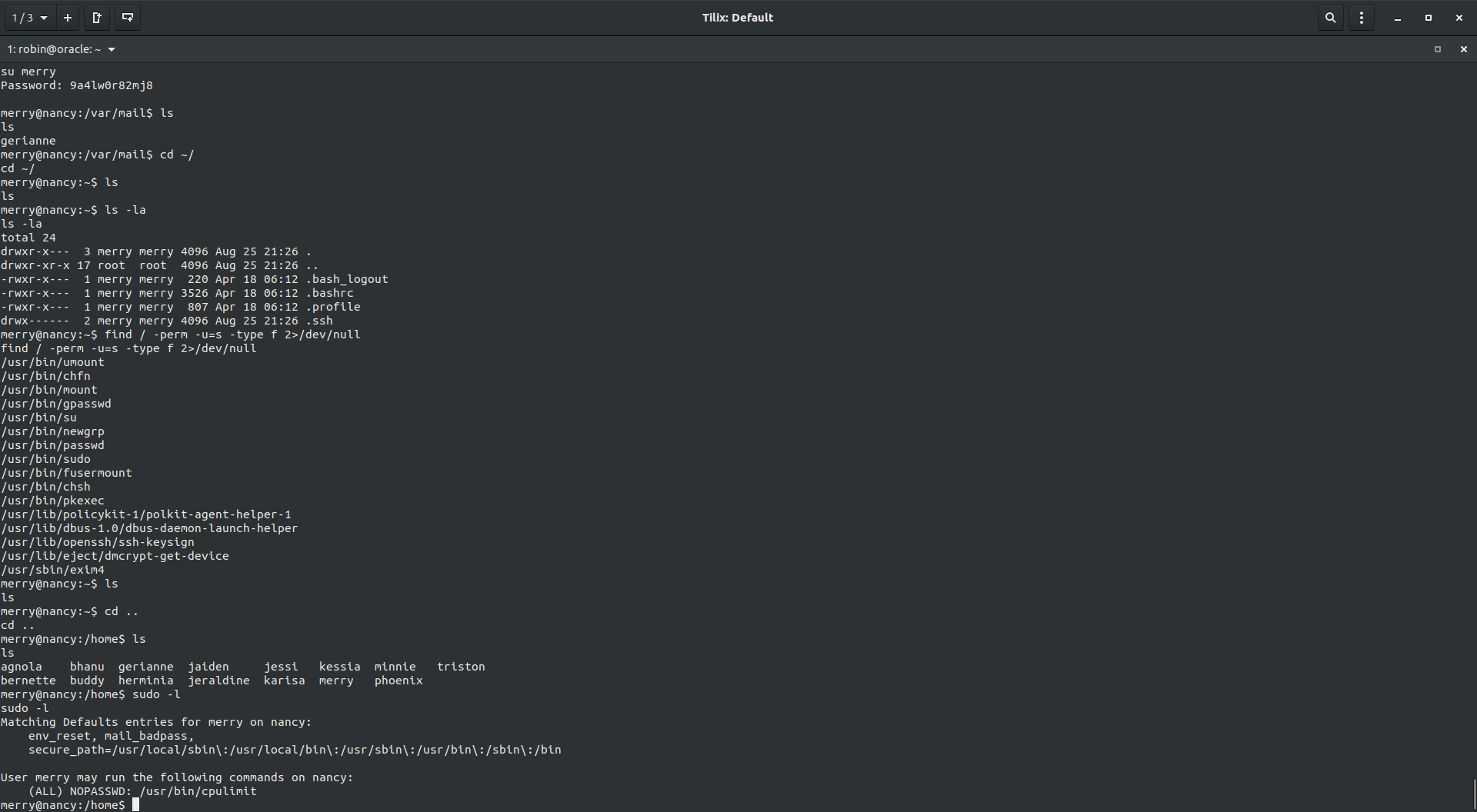Maximize the Tilix window
This screenshot has height=812, width=1477.
1429,18
